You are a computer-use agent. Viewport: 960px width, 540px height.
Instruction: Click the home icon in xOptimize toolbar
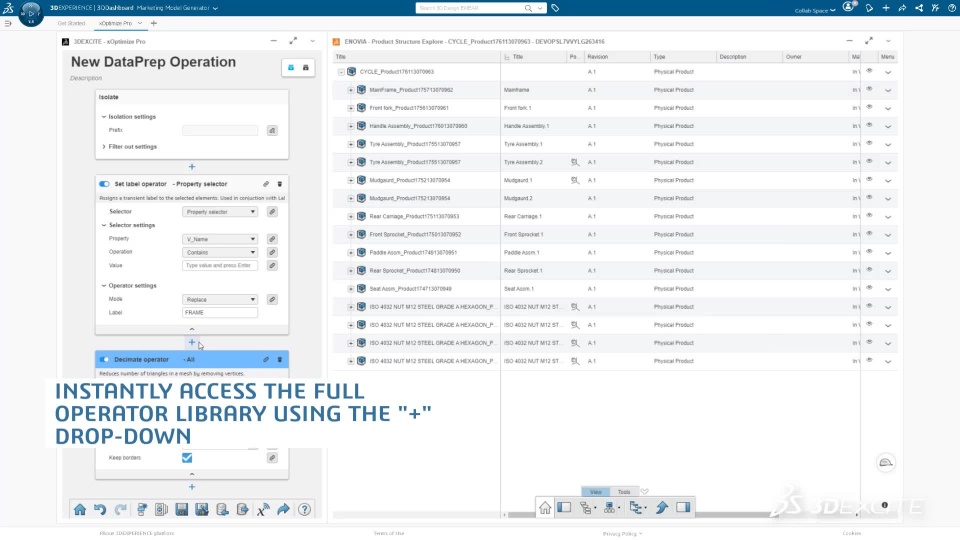click(80, 509)
